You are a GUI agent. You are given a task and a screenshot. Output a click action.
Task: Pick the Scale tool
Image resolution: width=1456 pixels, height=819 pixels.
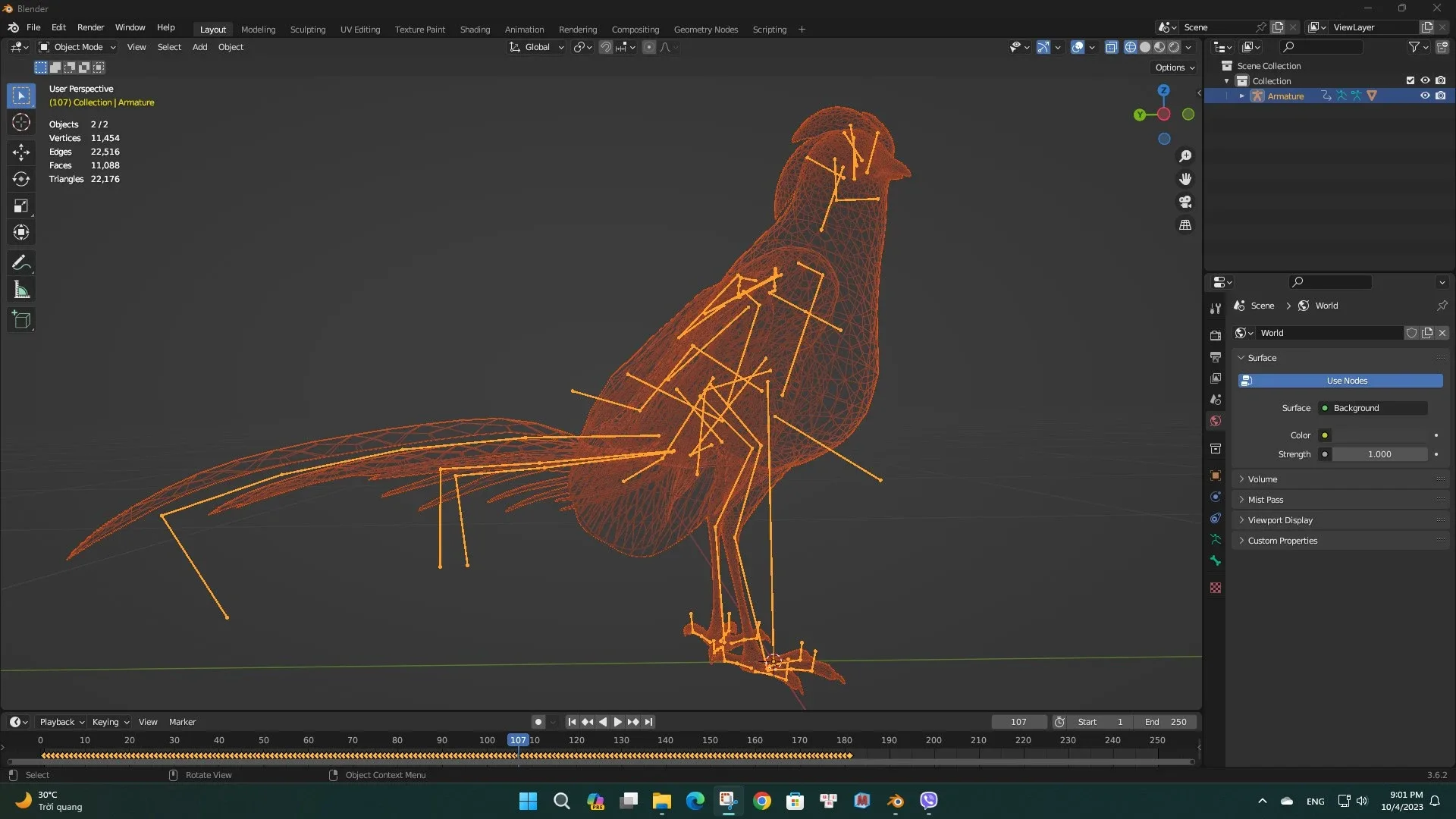pyautogui.click(x=21, y=206)
